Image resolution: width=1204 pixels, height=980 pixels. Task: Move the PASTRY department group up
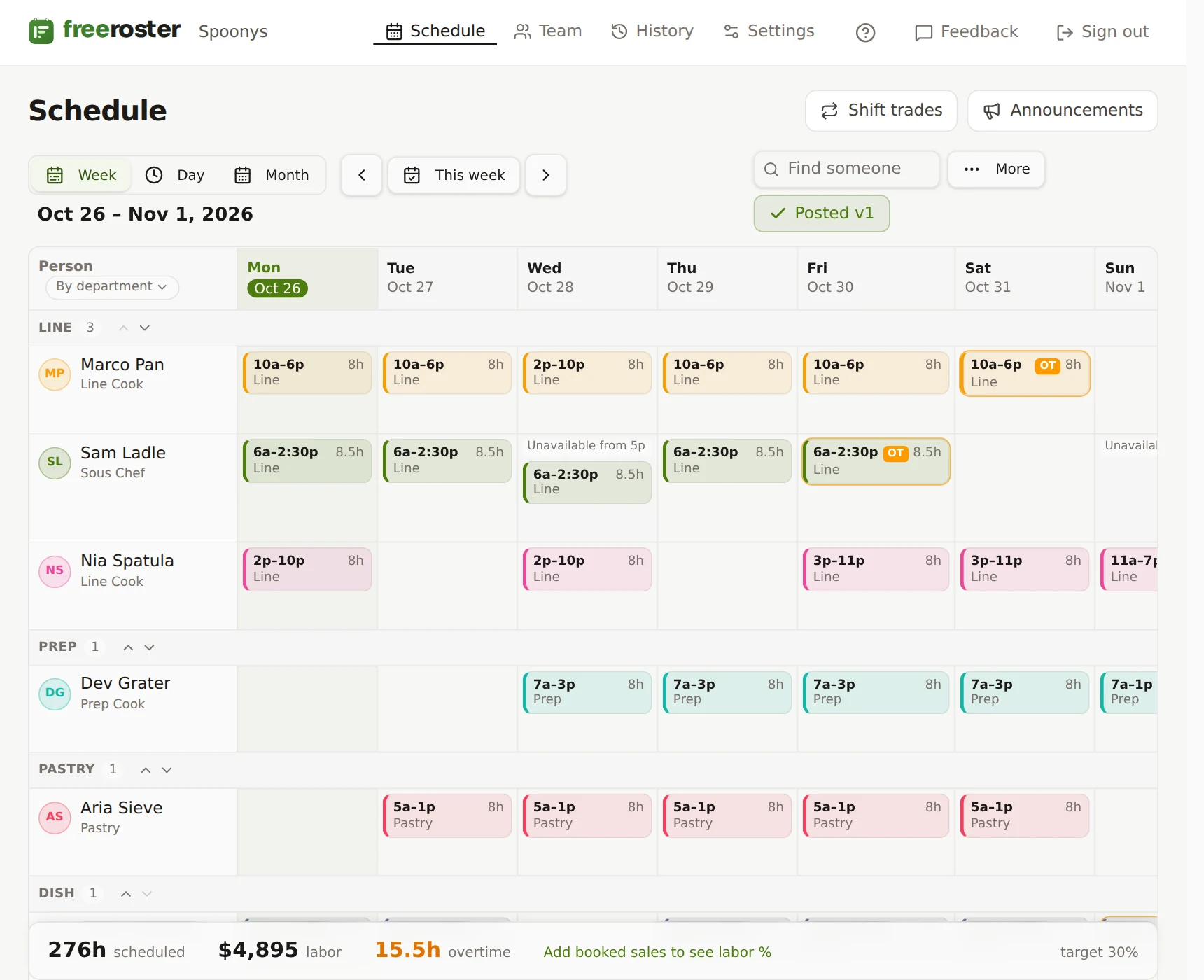point(146,770)
